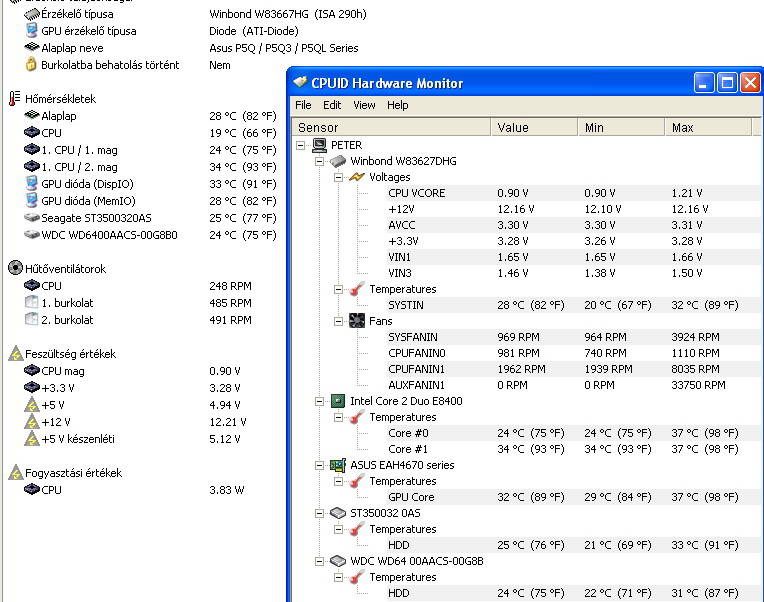Maximize the CPUID Hardware Monitor window
Screen dimensions: 764x602
pos(727,83)
